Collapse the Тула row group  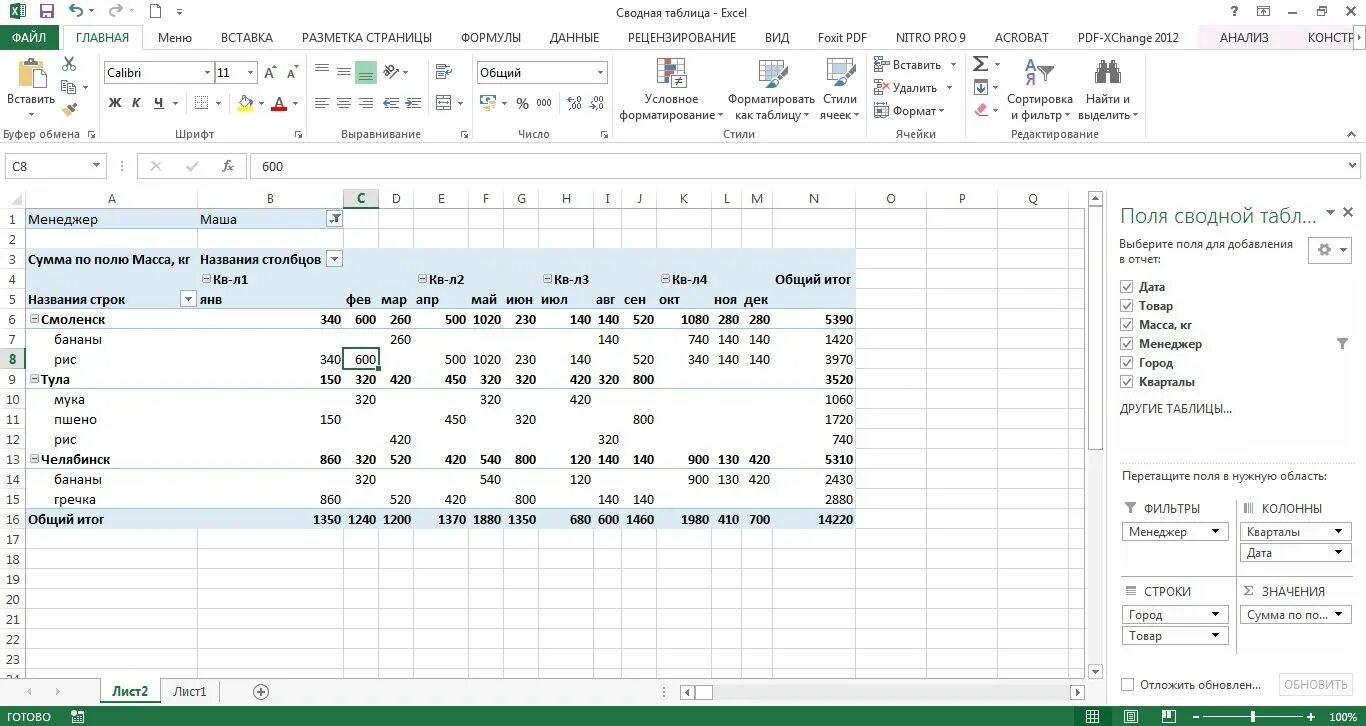point(35,379)
